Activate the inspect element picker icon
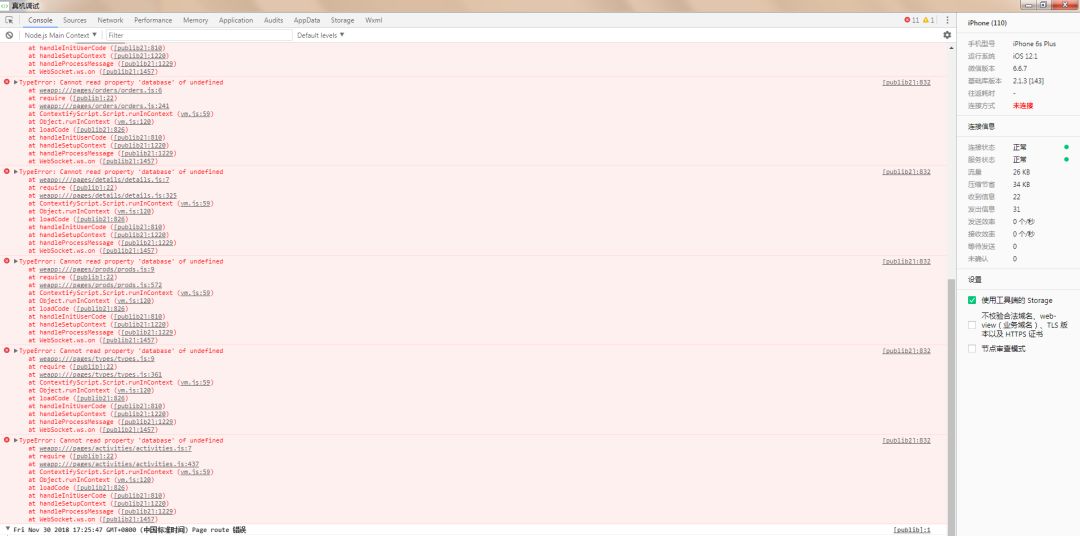 click(x=9, y=21)
